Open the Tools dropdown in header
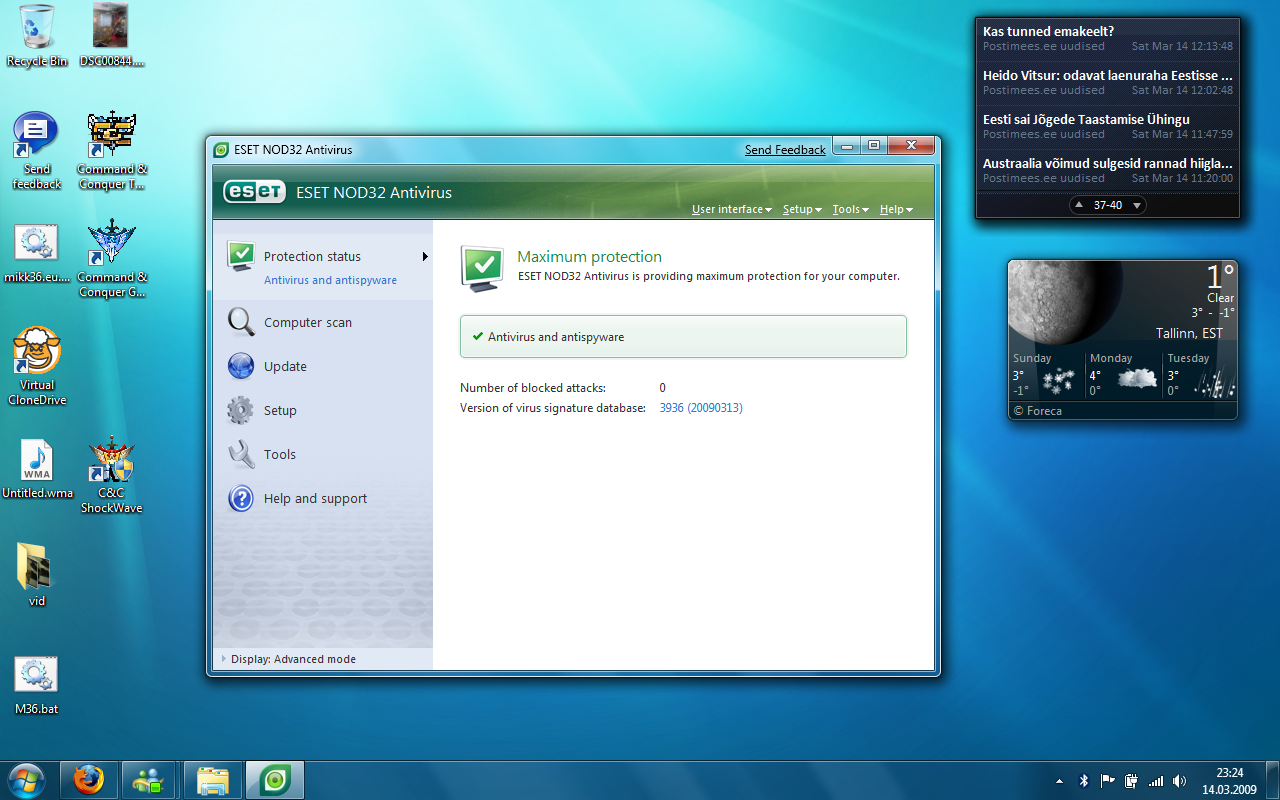Screen dimensions: 1280x800 tap(851, 209)
